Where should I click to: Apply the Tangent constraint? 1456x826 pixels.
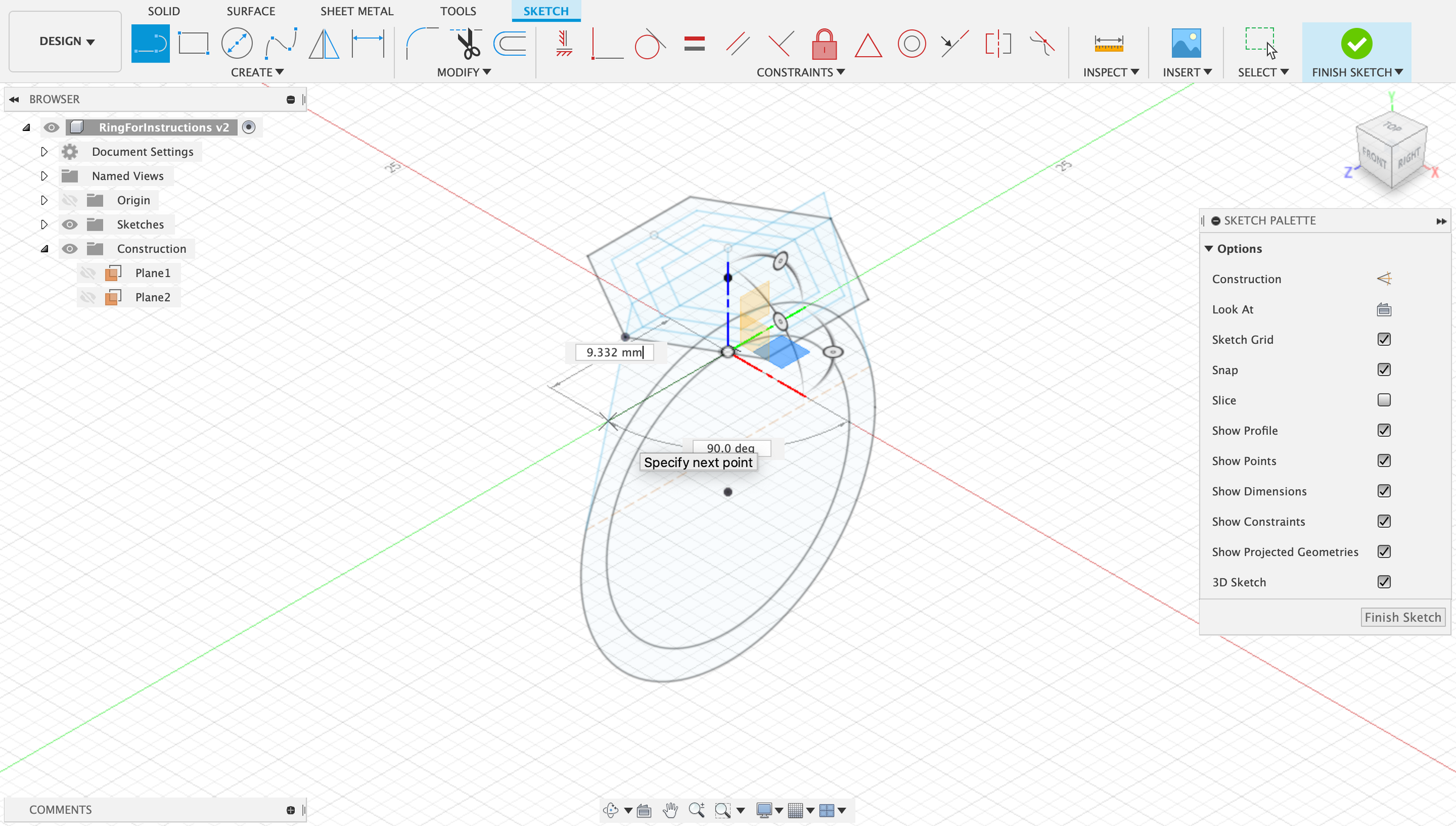649,43
